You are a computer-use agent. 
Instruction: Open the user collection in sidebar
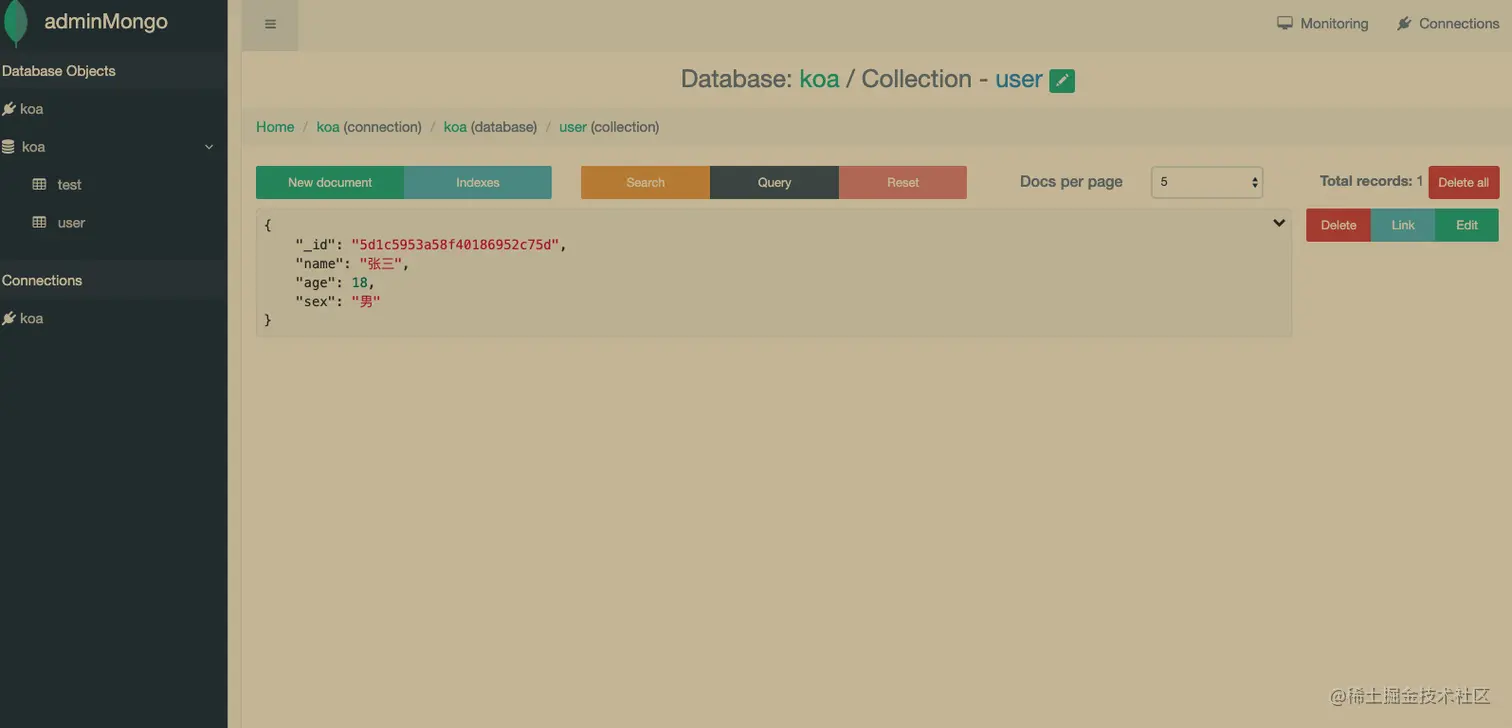(71, 223)
